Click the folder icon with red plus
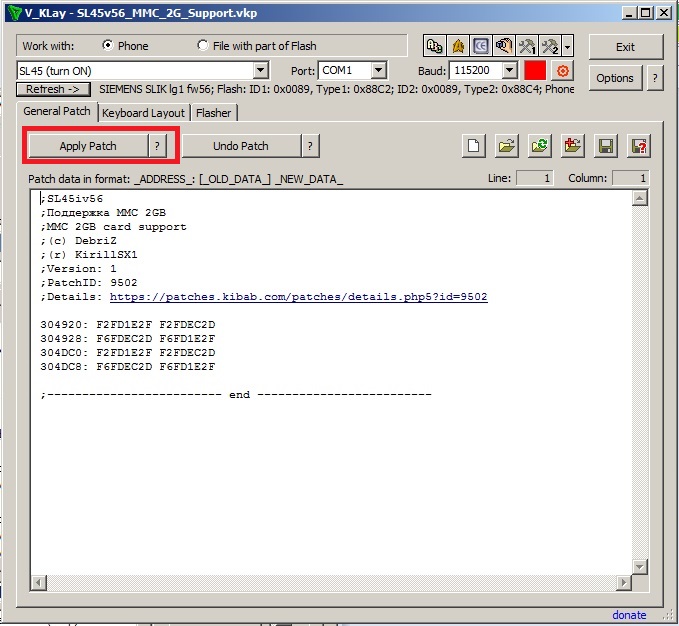The height and width of the screenshot is (626, 679). (572, 146)
